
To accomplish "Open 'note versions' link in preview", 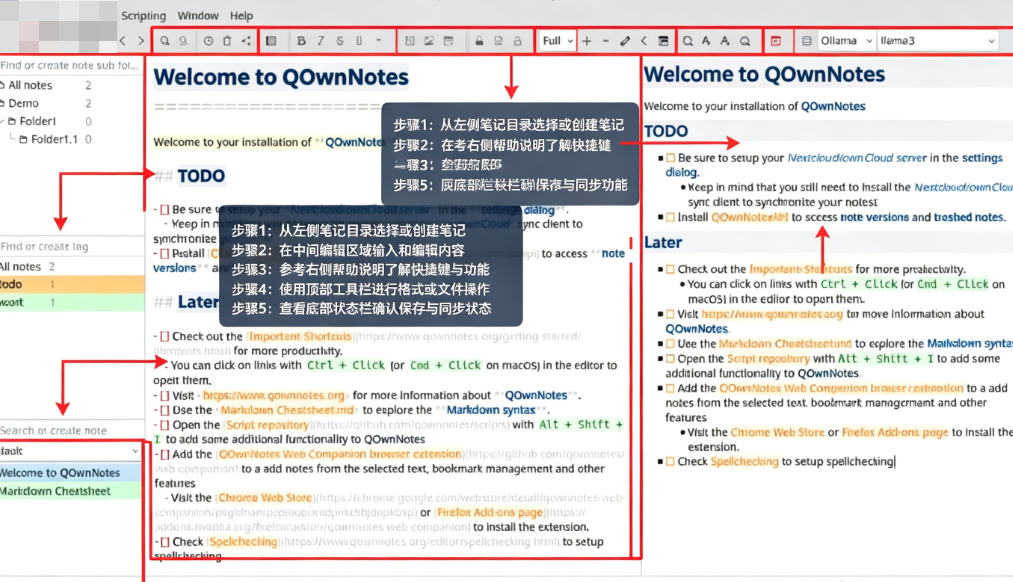I will tap(874, 217).
